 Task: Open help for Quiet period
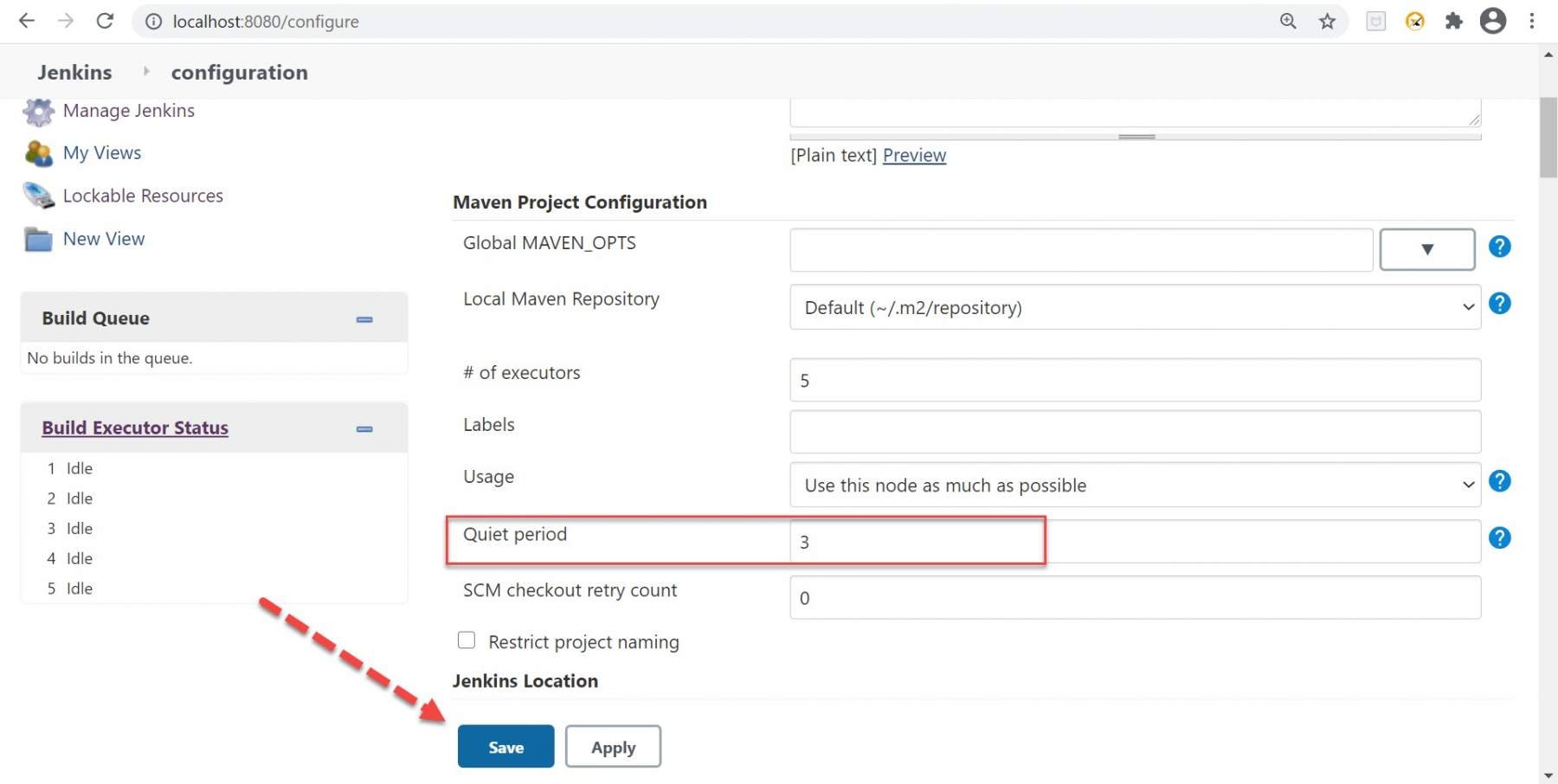click(x=1500, y=538)
